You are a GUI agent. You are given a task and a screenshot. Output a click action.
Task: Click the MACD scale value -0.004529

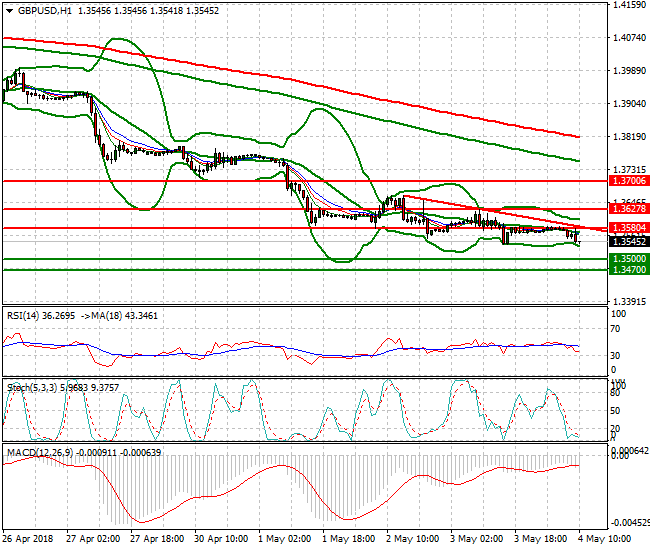[x=628, y=523]
